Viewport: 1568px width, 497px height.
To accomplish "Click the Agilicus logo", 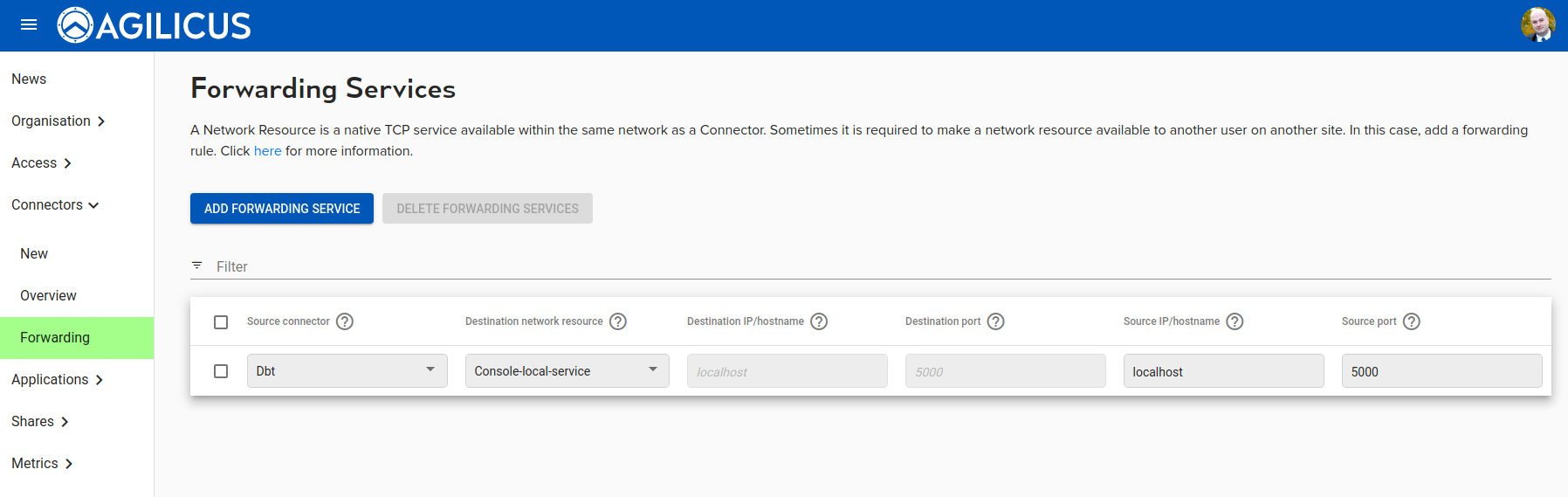I will coord(155,25).
